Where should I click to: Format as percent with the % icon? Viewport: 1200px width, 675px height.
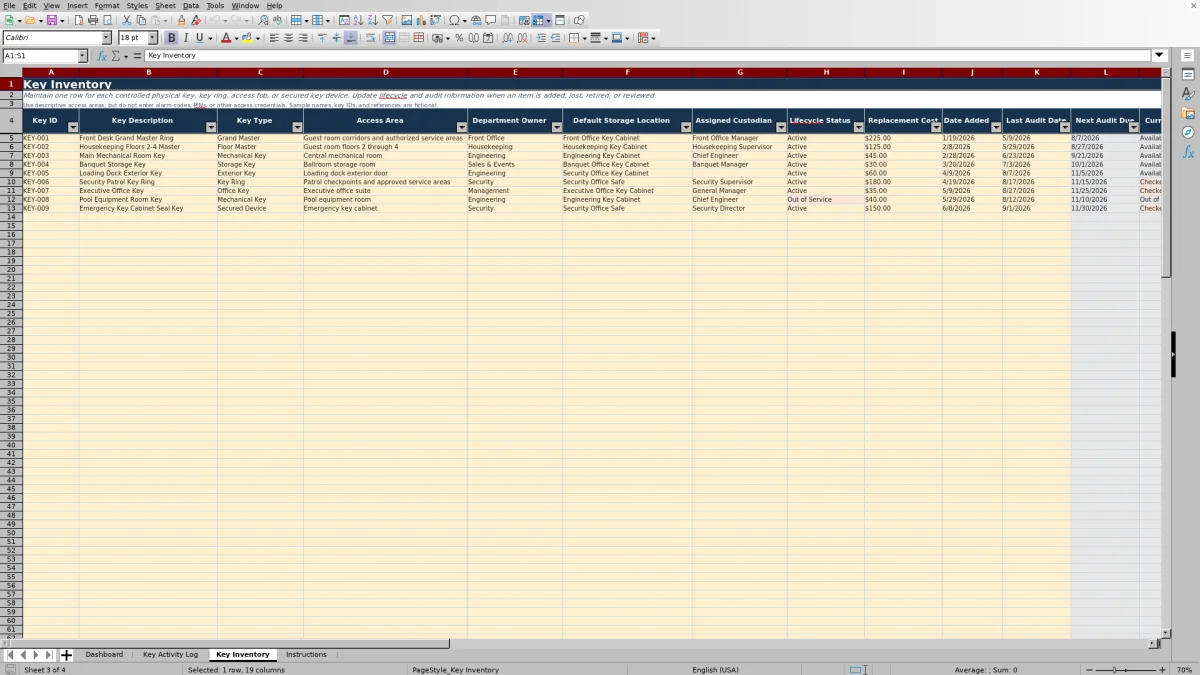click(x=459, y=38)
